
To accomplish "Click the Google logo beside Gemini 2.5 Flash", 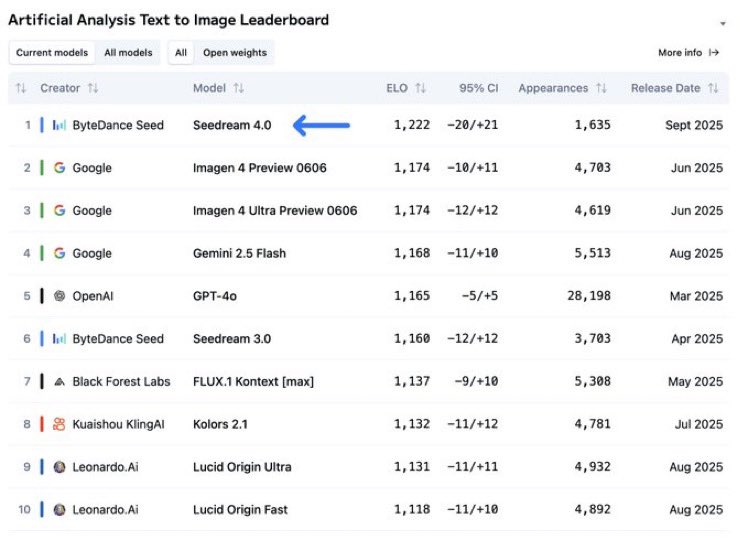I will (59, 253).
